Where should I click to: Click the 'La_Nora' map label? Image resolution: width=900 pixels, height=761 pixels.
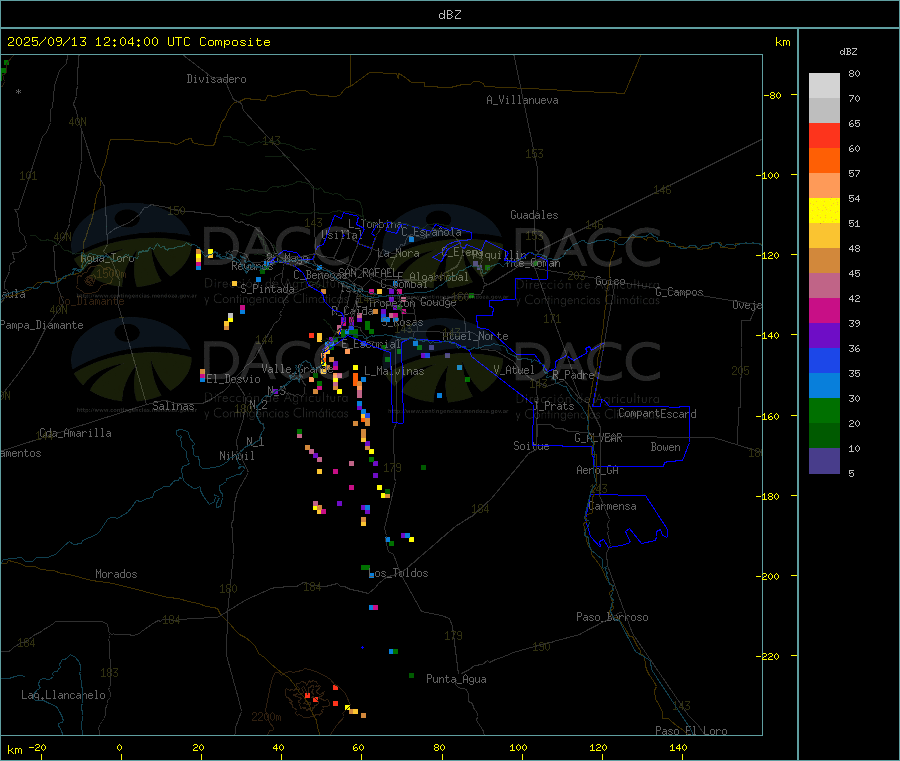pos(398,253)
